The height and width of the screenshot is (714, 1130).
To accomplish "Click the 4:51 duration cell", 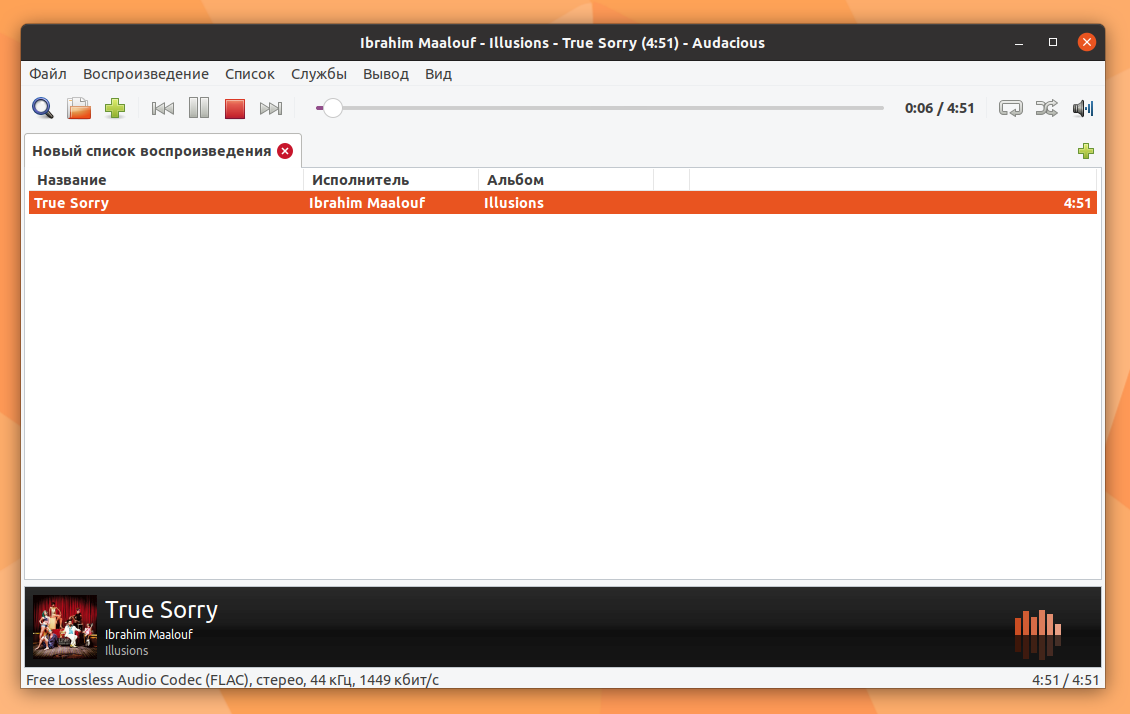I will tap(1077, 202).
